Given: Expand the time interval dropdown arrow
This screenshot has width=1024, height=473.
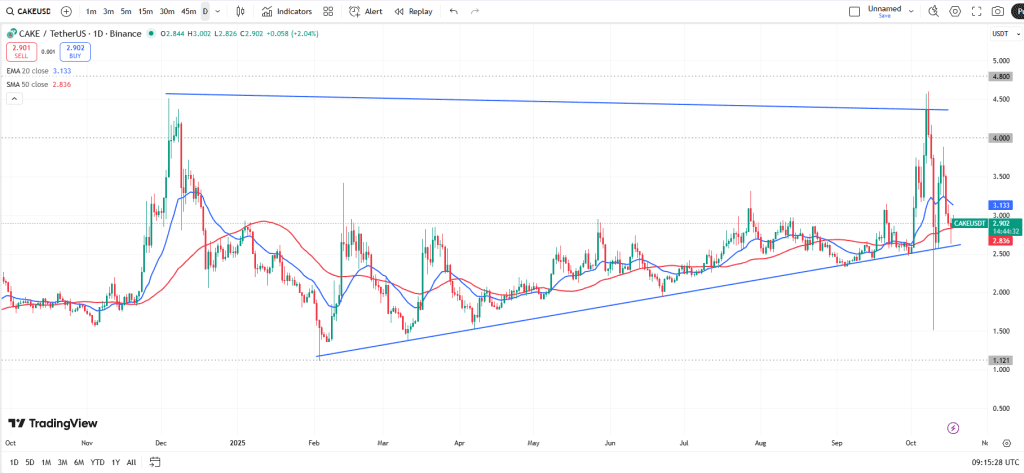Looking at the screenshot, I should (x=217, y=11).
